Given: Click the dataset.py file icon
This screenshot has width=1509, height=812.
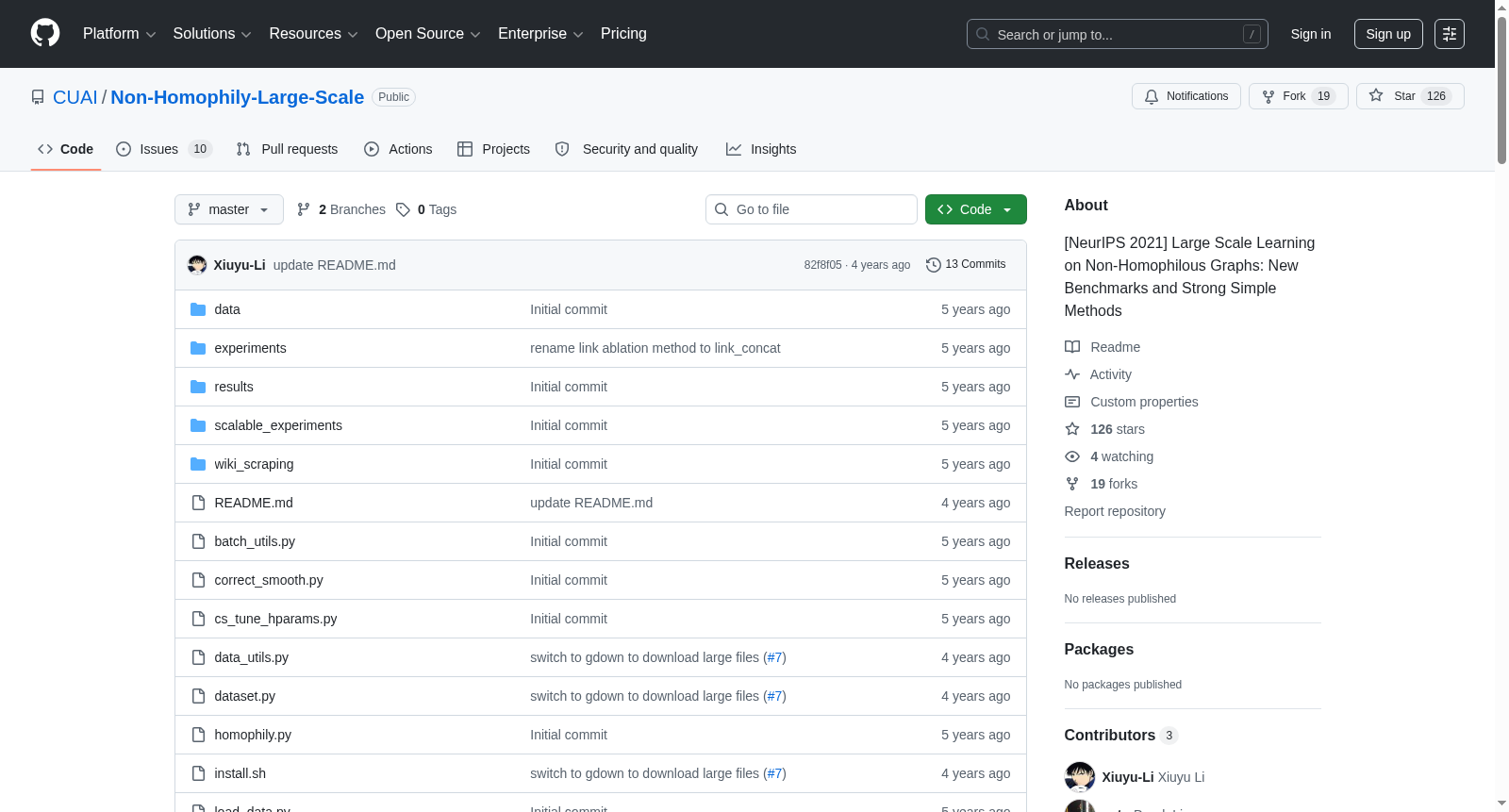Looking at the screenshot, I should tap(198, 696).
